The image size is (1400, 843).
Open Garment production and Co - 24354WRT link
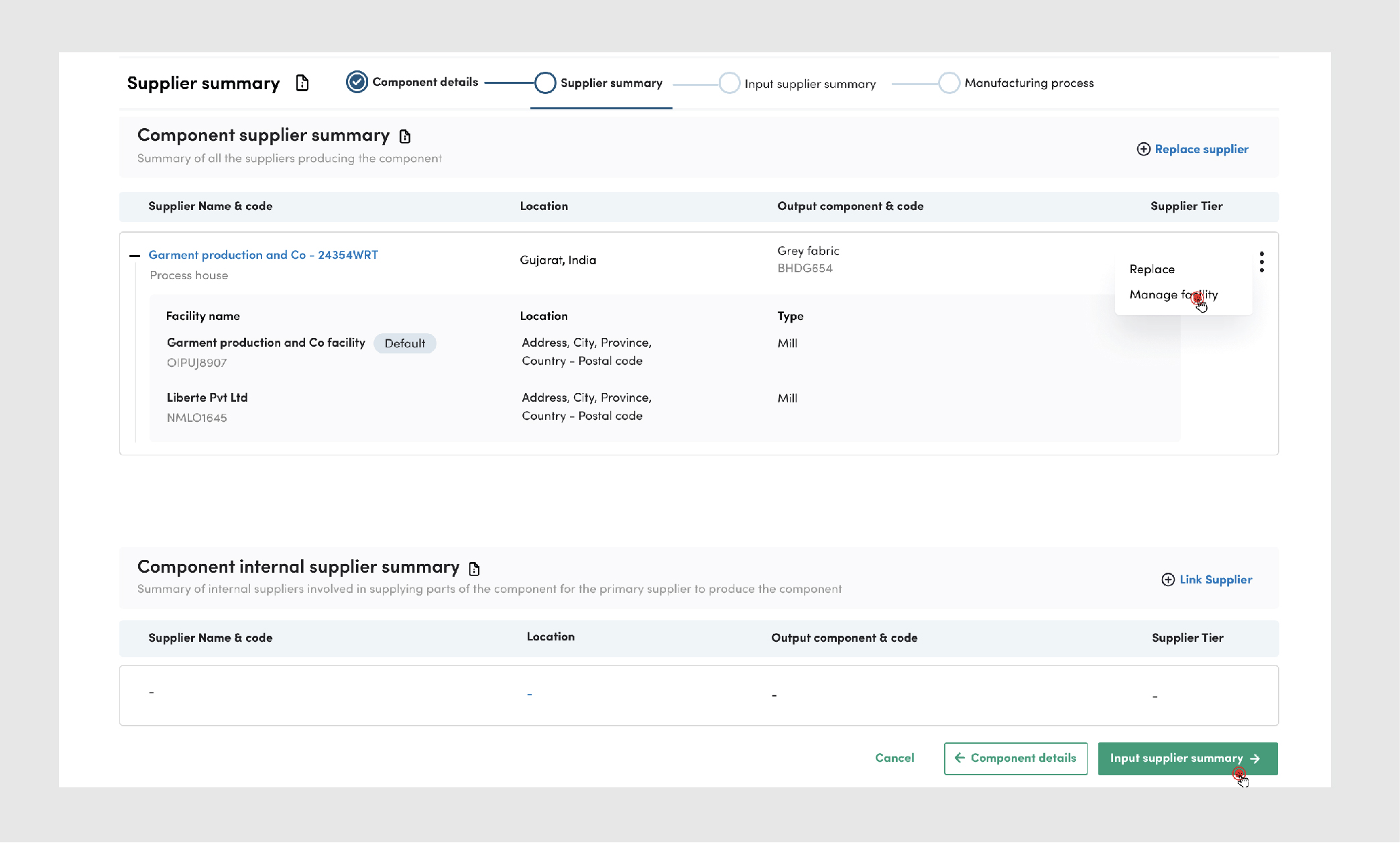pos(263,256)
